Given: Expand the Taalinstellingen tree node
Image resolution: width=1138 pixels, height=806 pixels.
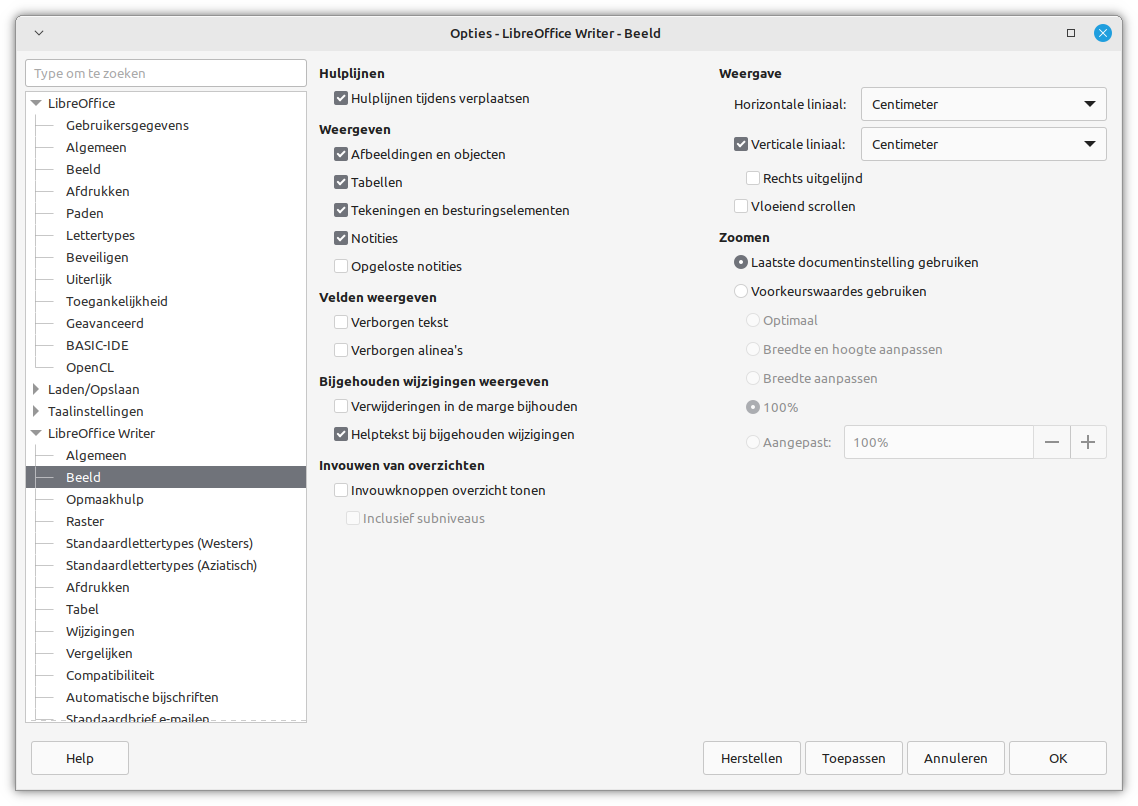Looking at the screenshot, I should [x=36, y=411].
